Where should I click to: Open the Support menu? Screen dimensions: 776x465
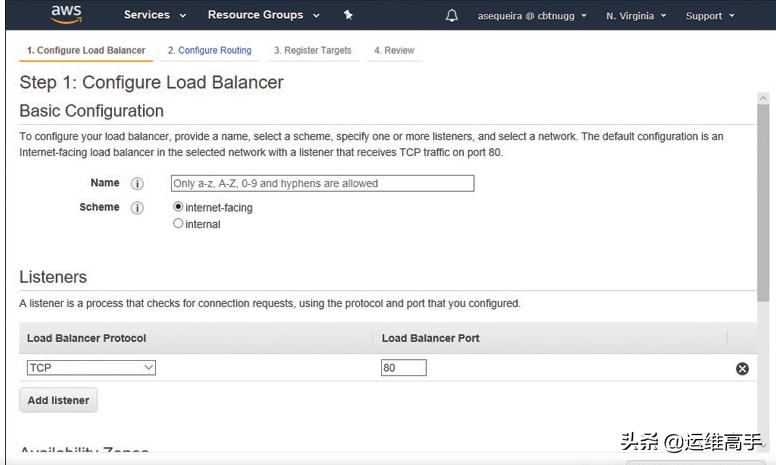[710, 16]
